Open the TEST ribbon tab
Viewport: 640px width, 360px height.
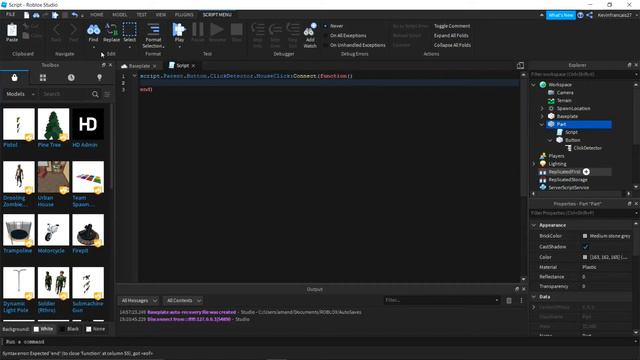pyautogui.click(x=142, y=15)
